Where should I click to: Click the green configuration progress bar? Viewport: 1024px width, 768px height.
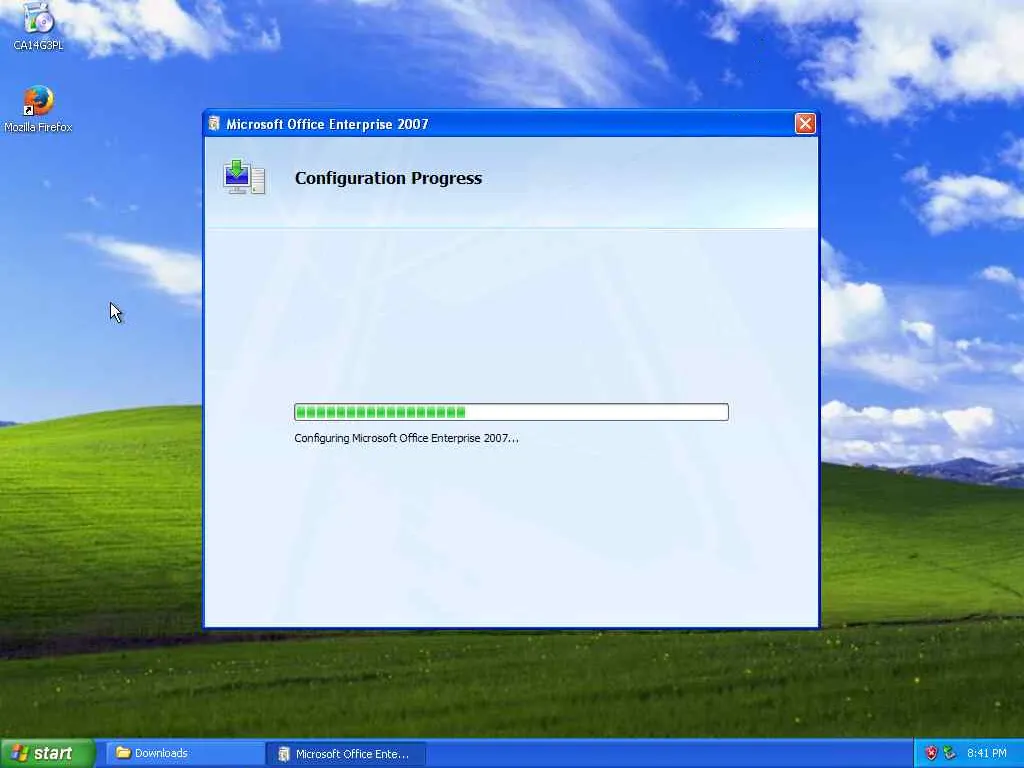tap(511, 411)
